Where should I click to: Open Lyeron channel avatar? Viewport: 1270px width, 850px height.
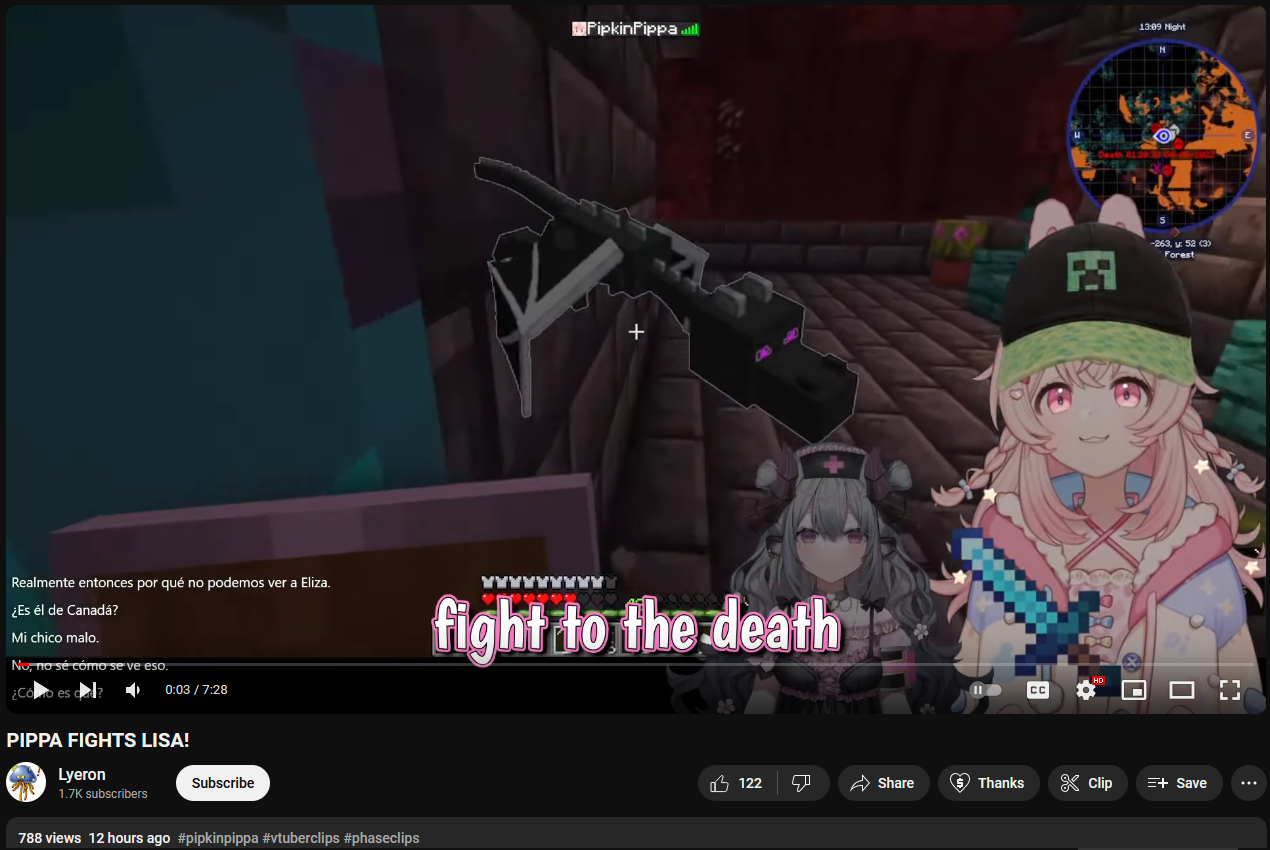[26, 782]
